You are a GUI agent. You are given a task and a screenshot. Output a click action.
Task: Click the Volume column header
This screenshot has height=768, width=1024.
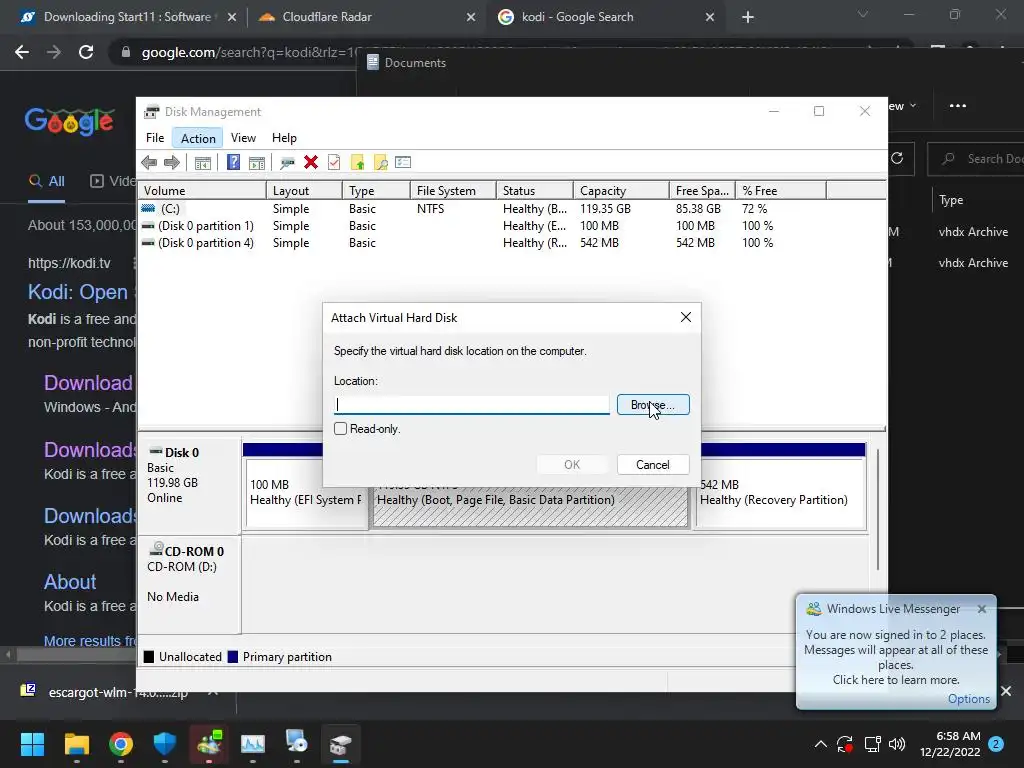tap(202, 191)
